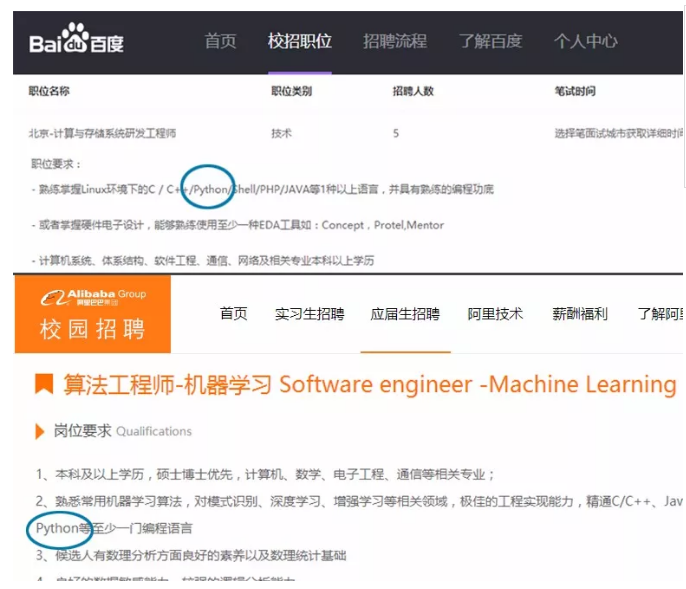
Task: Click the EDA tools Concept, Protel requirement line
Action: tap(238, 225)
